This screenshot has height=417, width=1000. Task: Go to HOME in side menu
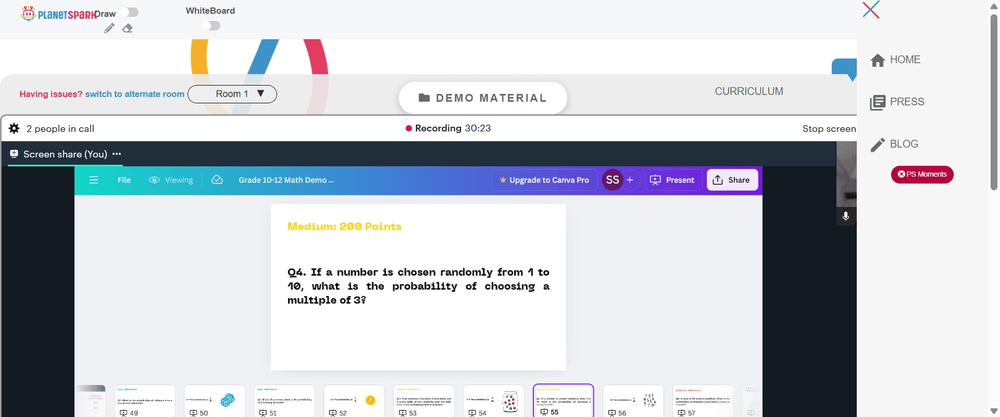pyautogui.click(x=896, y=60)
